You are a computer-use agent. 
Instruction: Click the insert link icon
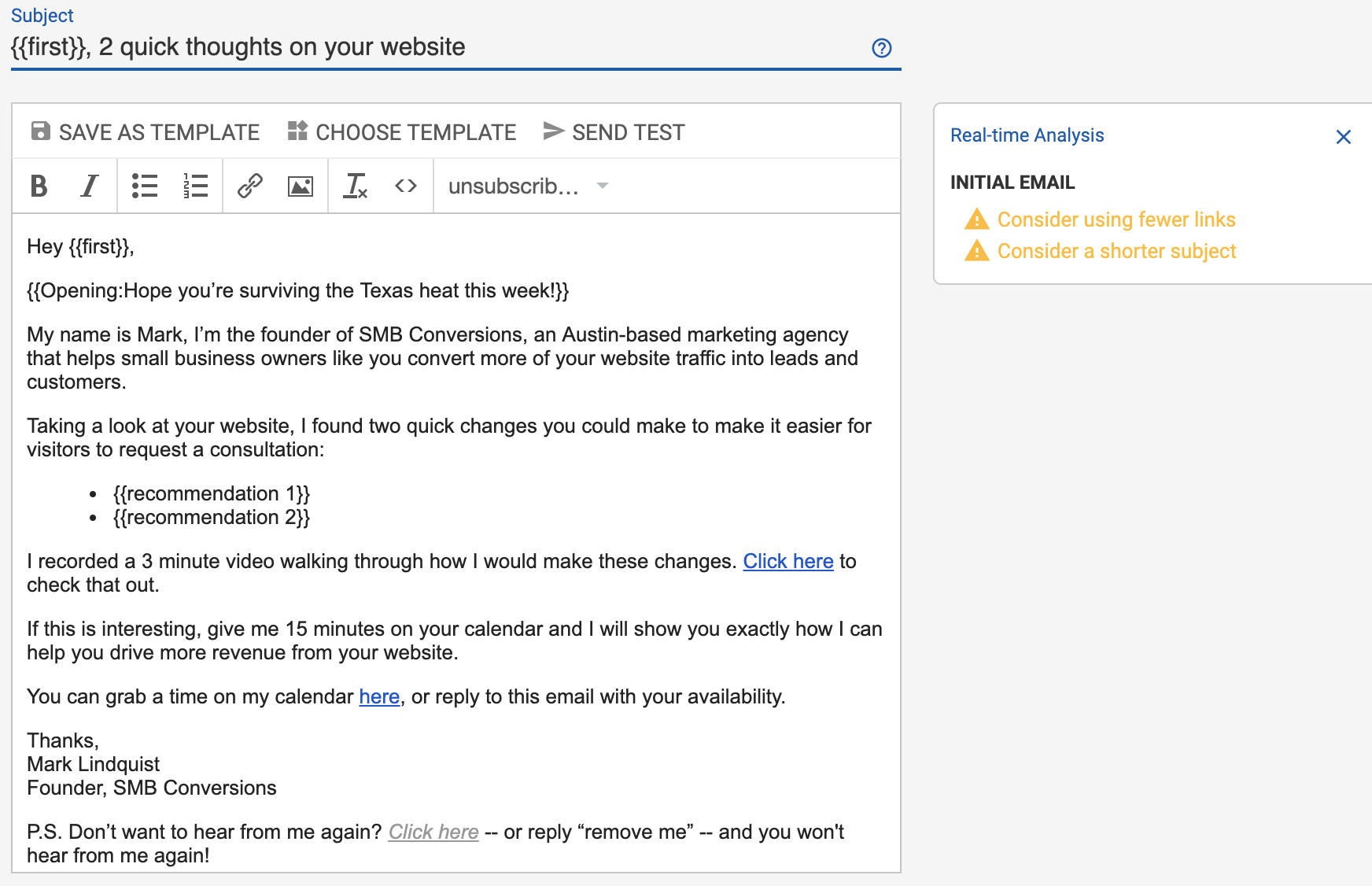click(x=249, y=186)
